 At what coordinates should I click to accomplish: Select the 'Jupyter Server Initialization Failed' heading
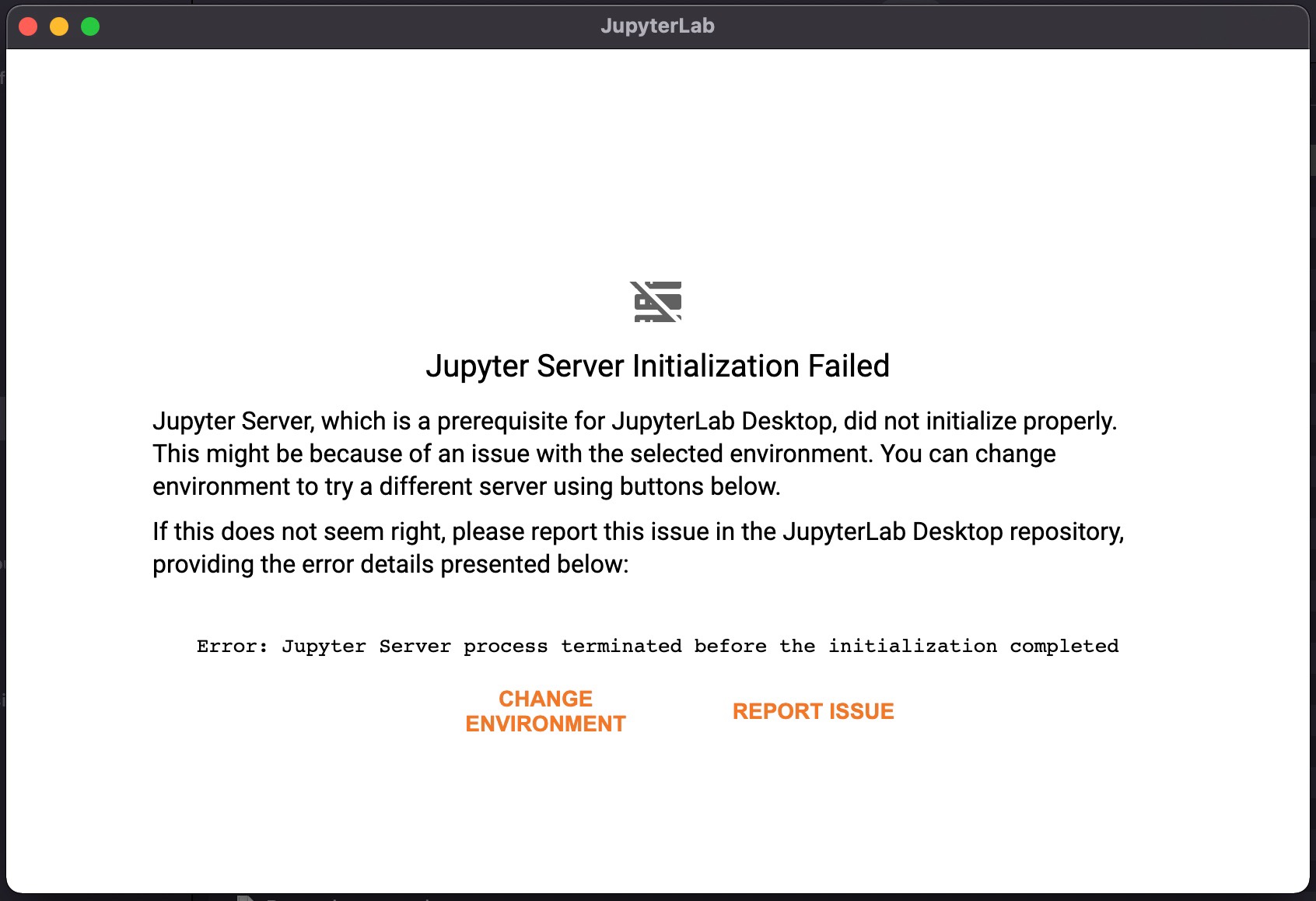tap(657, 366)
